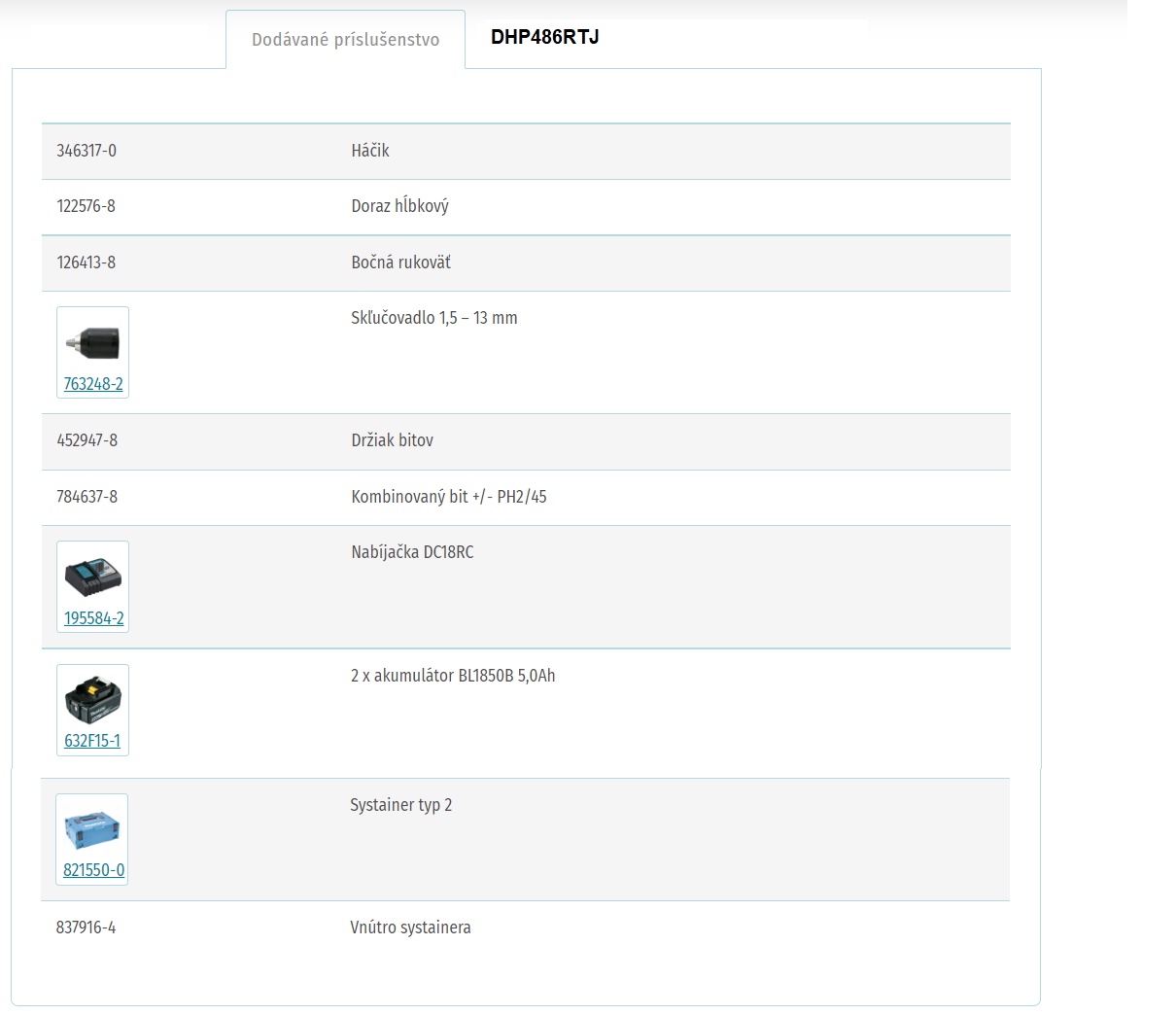
Task: Select the DHP486RTJ model heading
Action: 545,37
